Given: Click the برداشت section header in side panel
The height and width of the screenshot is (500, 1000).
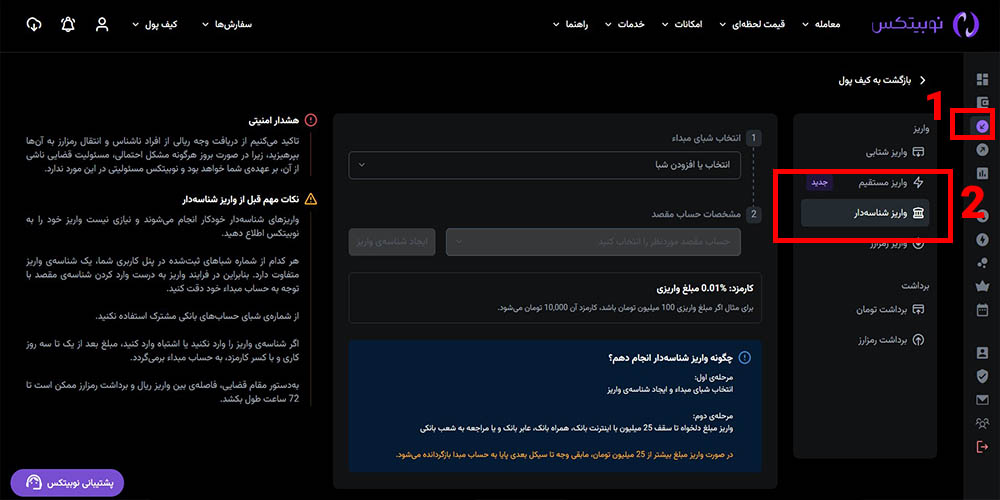Looking at the screenshot, I should coord(915,286).
